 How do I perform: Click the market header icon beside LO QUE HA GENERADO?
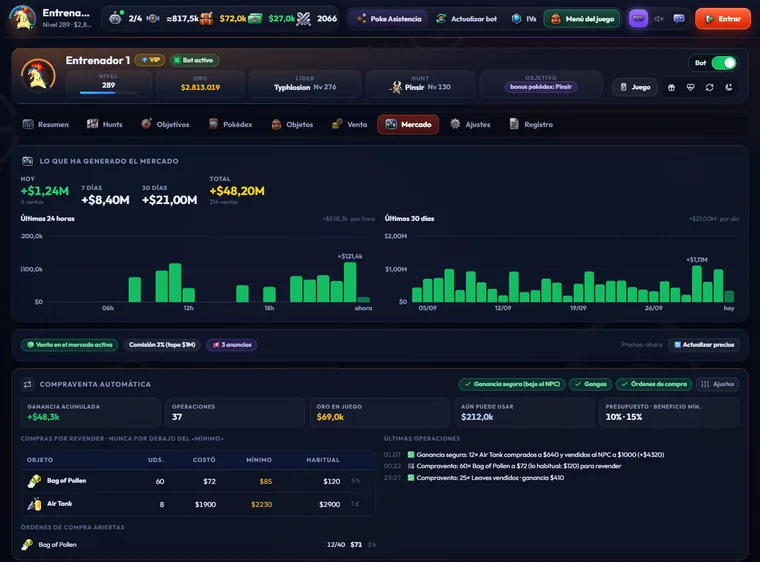click(28, 161)
